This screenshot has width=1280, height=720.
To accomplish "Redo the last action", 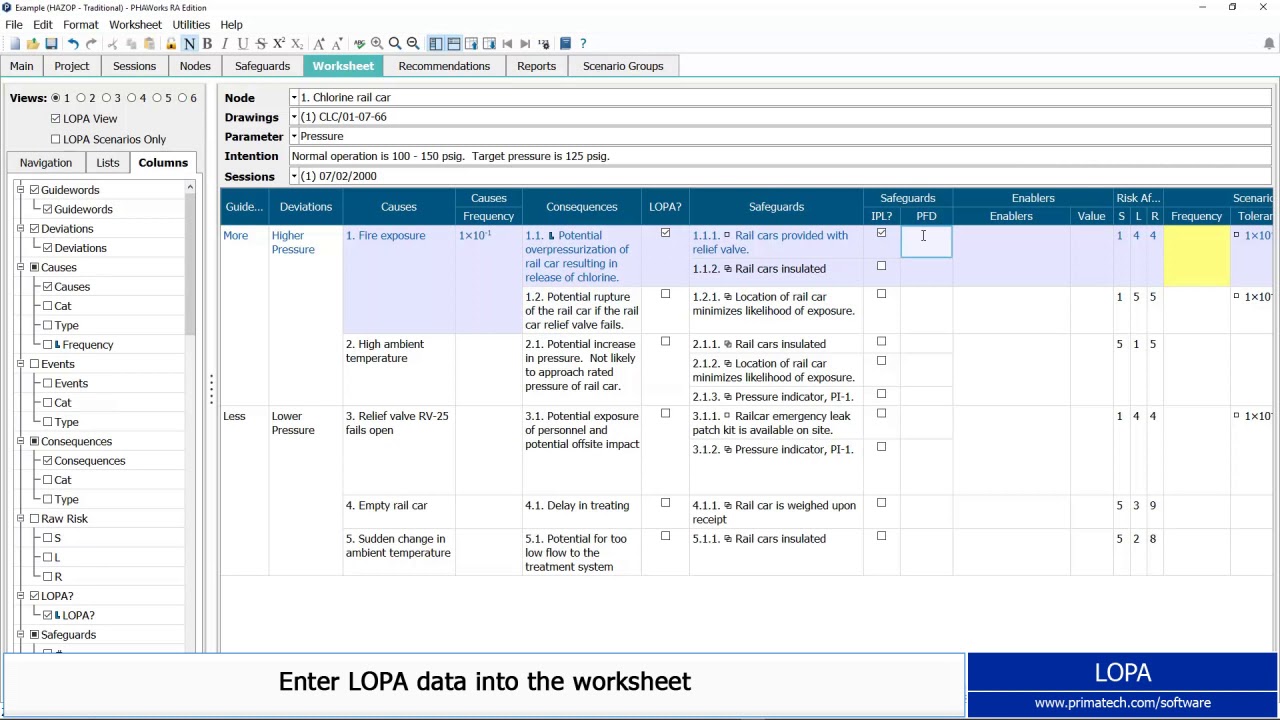I will point(91,44).
